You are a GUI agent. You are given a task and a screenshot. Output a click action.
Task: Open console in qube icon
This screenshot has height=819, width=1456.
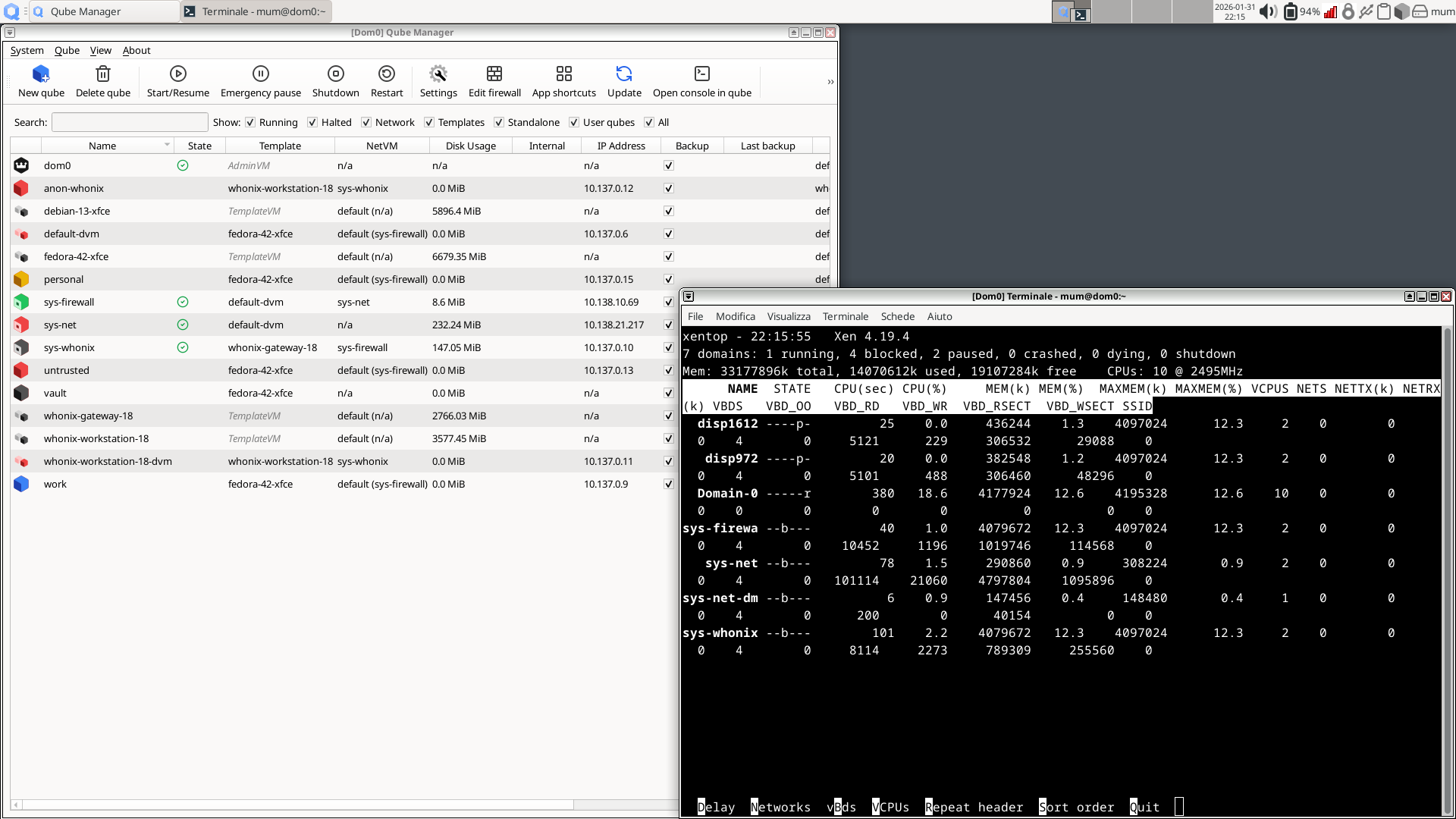click(x=701, y=74)
